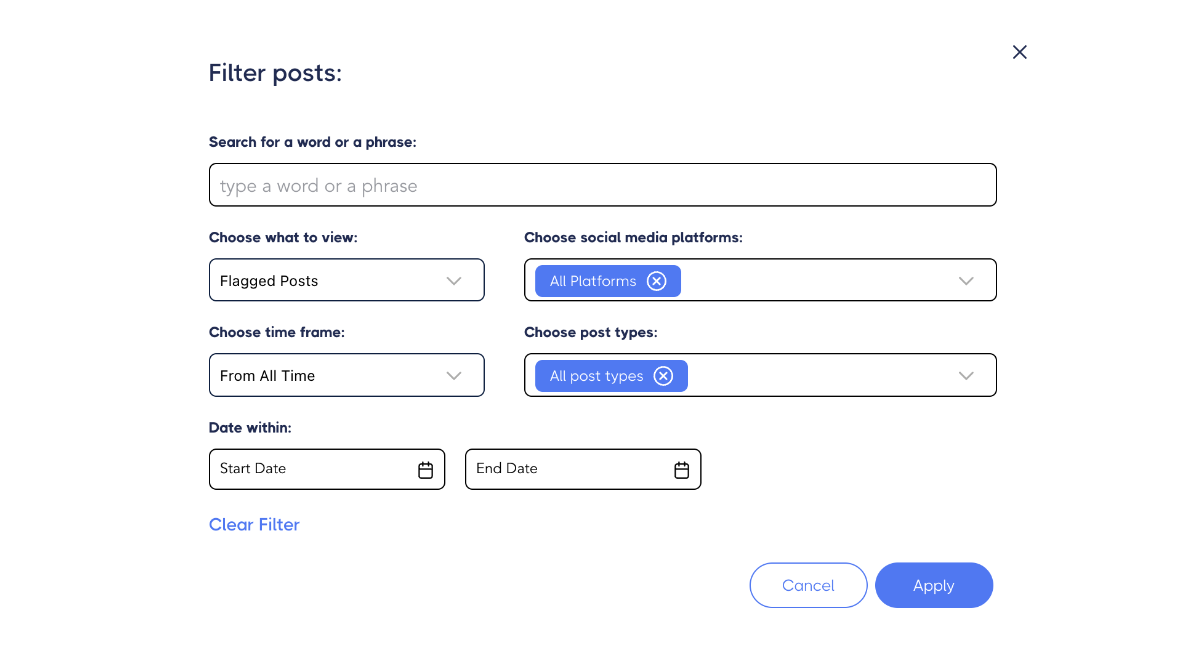1200x650 pixels.
Task: Open the Start Date calendar picker
Action: point(425,470)
